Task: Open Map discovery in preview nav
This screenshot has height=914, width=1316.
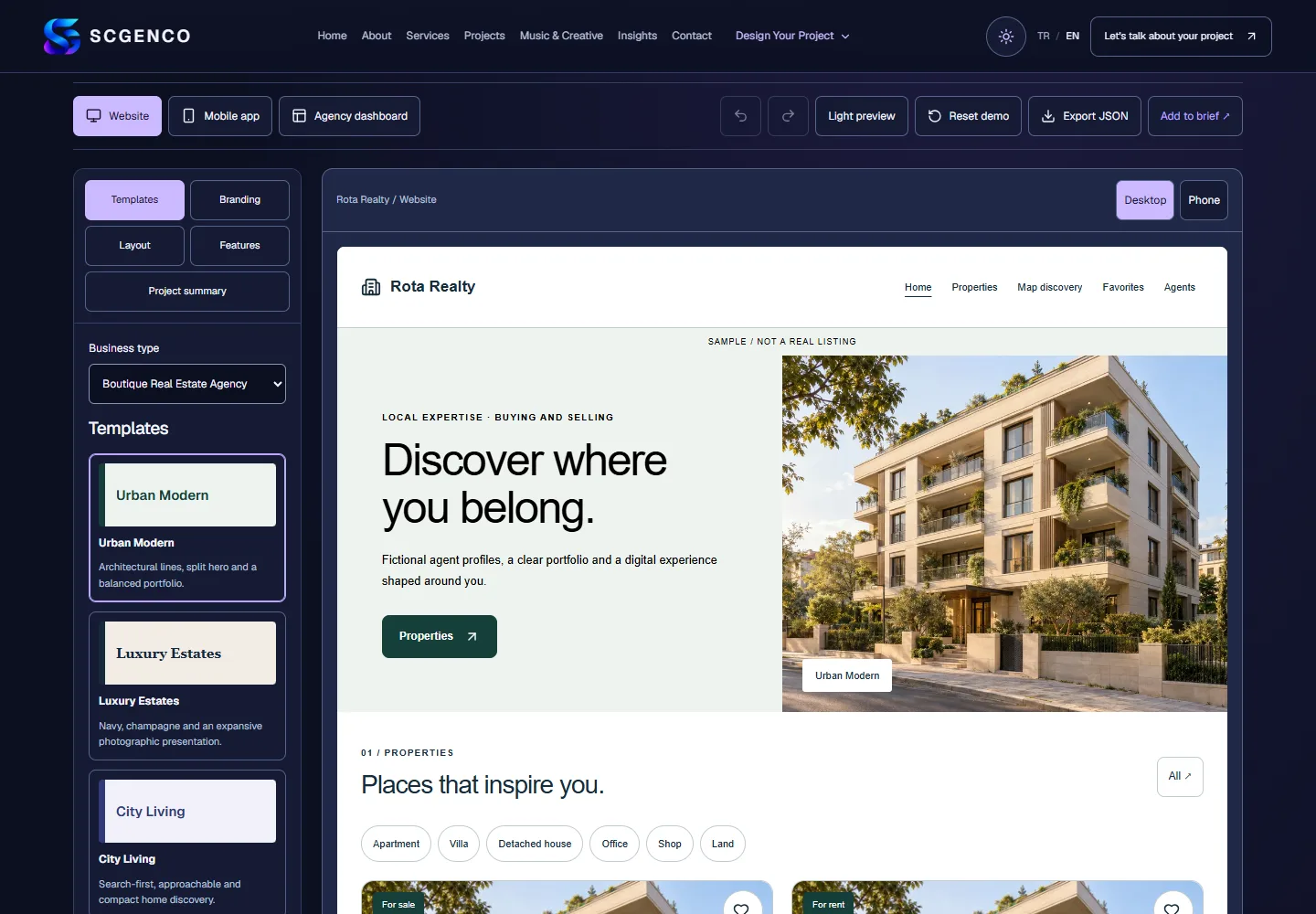Action: pyautogui.click(x=1049, y=287)
